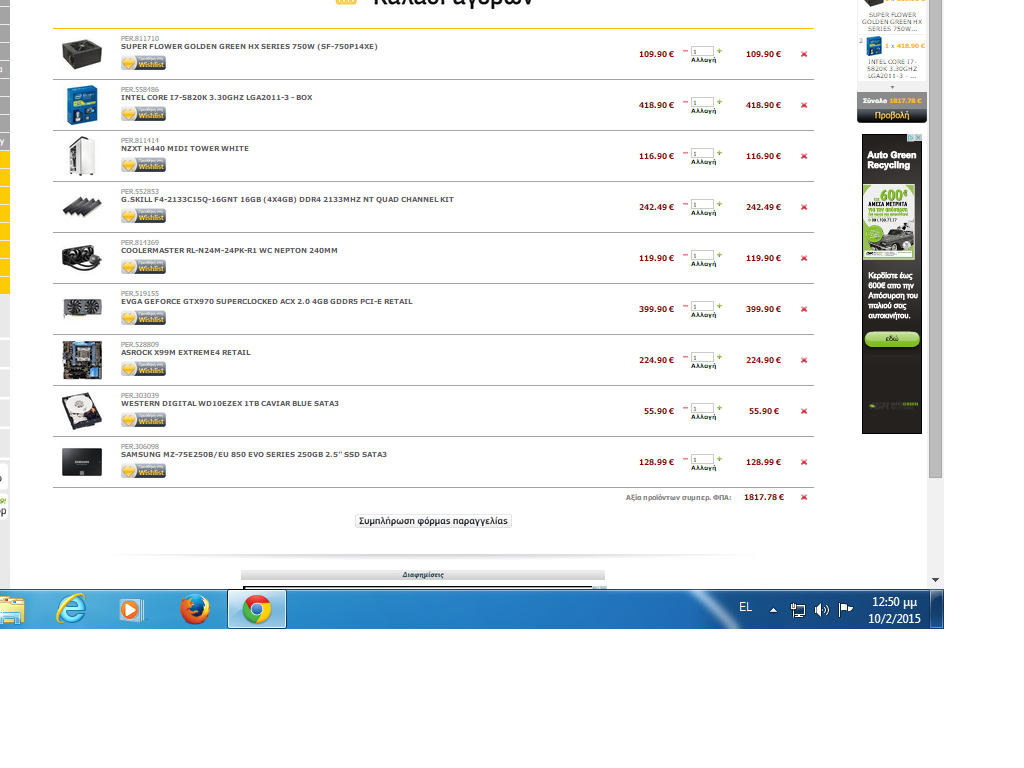
Task: Open ASRock motherboard thumbnail
Action: point(82,360)
